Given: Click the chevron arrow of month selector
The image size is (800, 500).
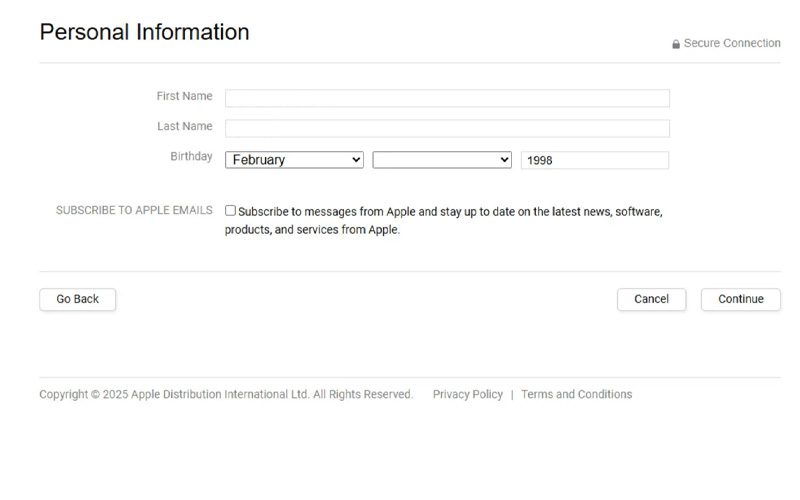Looking at the screenshot, I should tap(356, 160).
